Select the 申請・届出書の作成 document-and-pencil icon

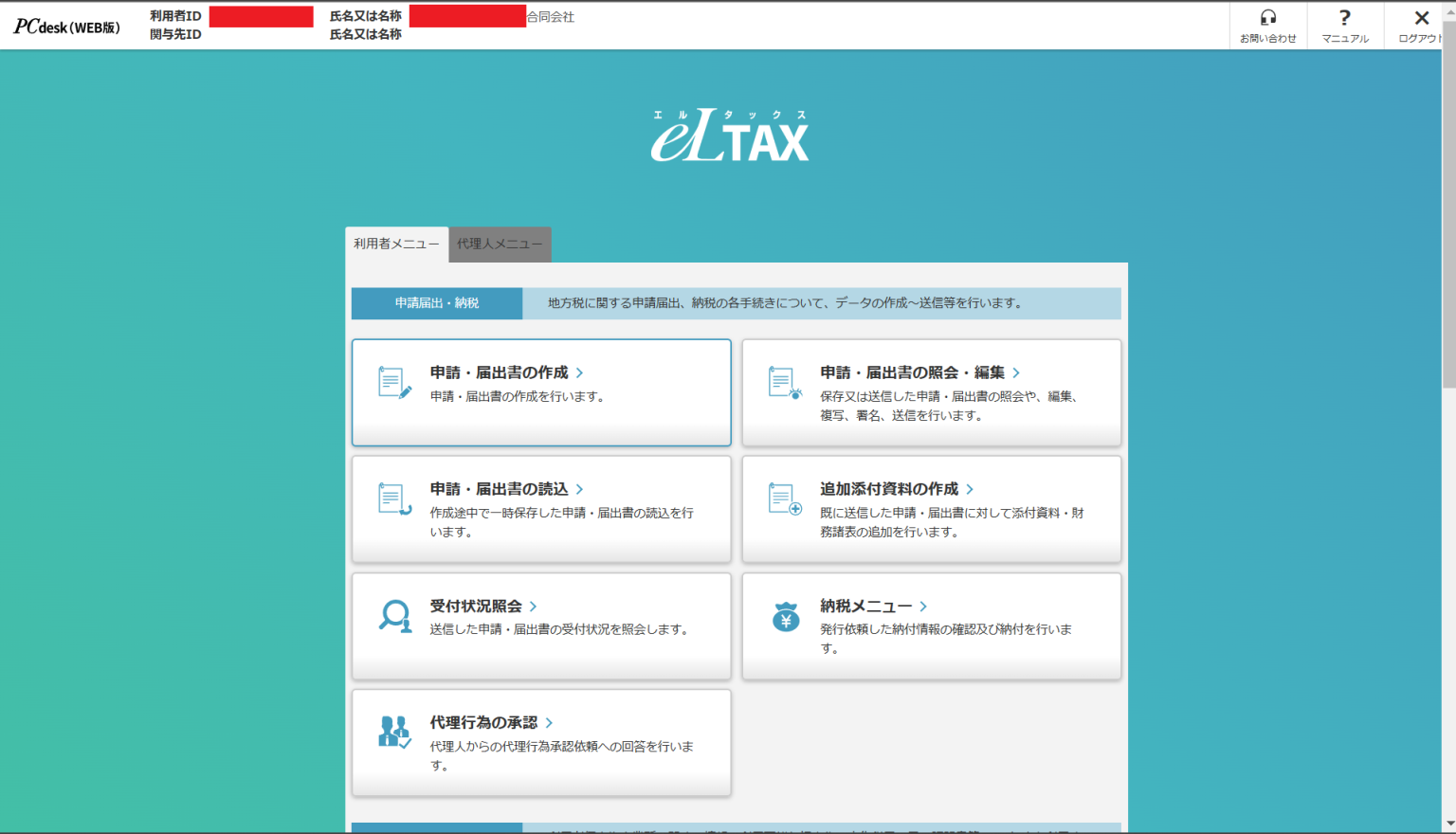(x=393, y=380)
